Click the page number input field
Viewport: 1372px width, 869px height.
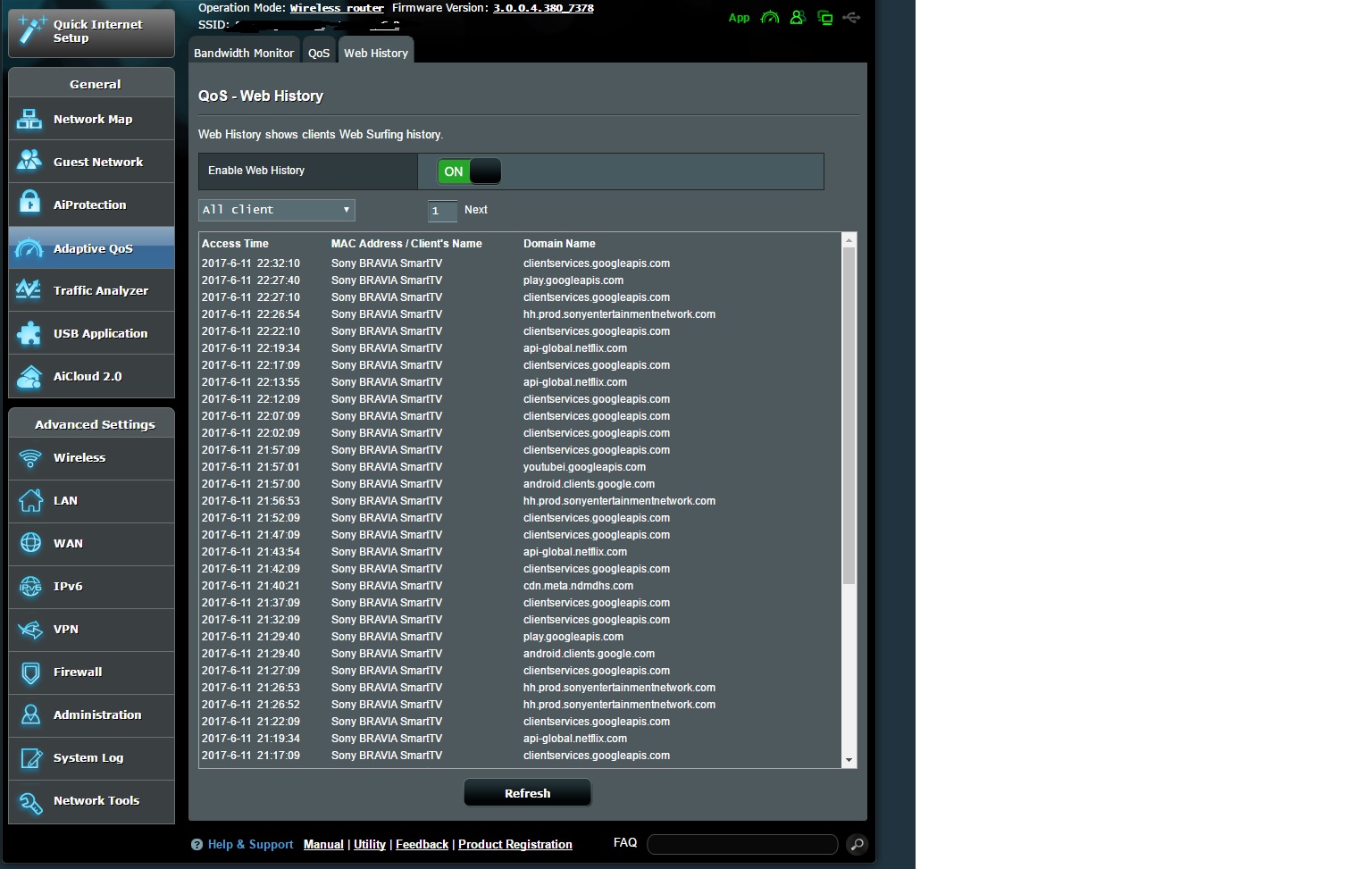coord(442,211)
